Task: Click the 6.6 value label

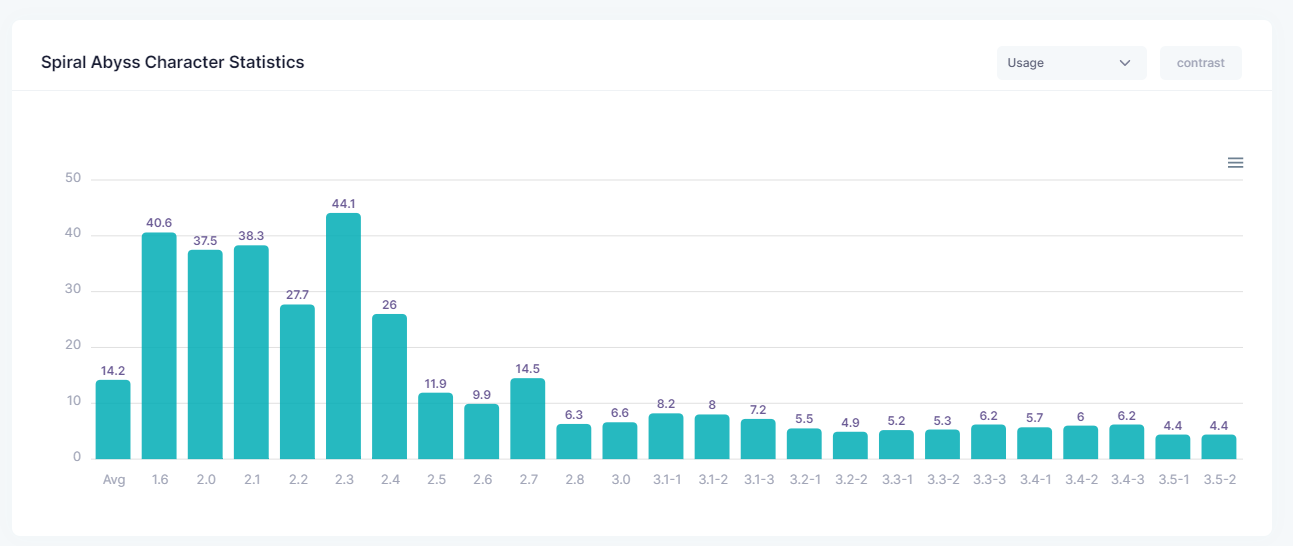Action: [619, 412]
